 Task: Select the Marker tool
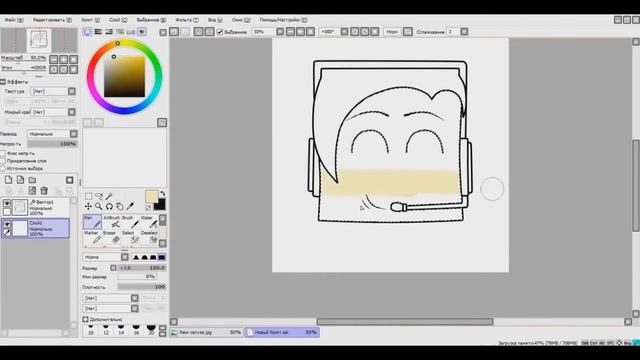[92, 237]
